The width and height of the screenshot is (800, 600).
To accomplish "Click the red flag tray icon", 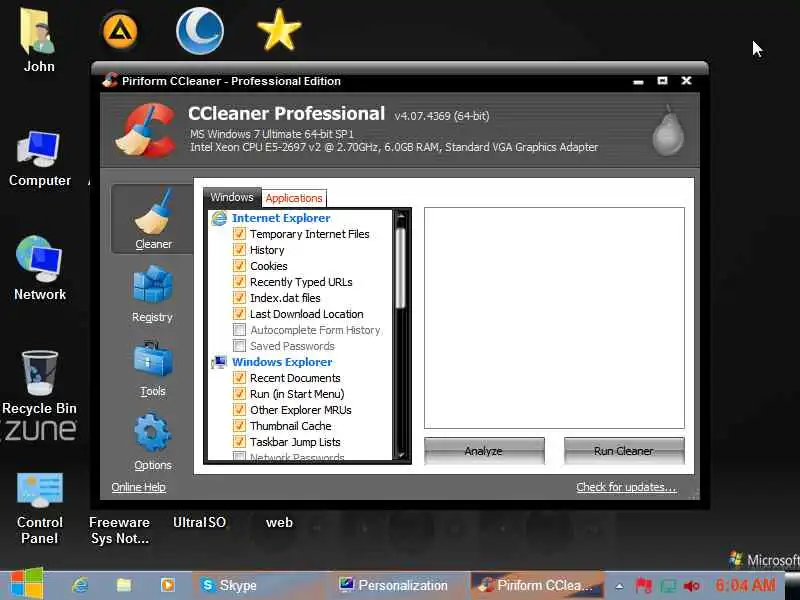I will pyautogui.click(x=643, y=585).
